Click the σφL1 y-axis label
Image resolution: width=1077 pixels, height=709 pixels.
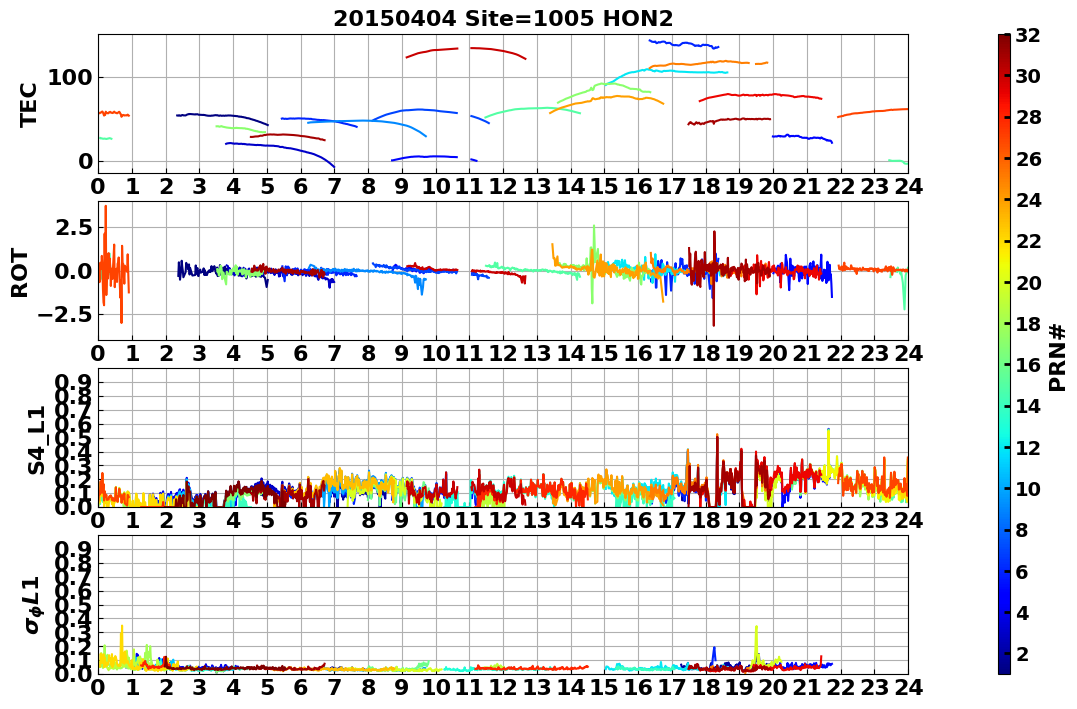pyautogui.click(x=33, y=605)
